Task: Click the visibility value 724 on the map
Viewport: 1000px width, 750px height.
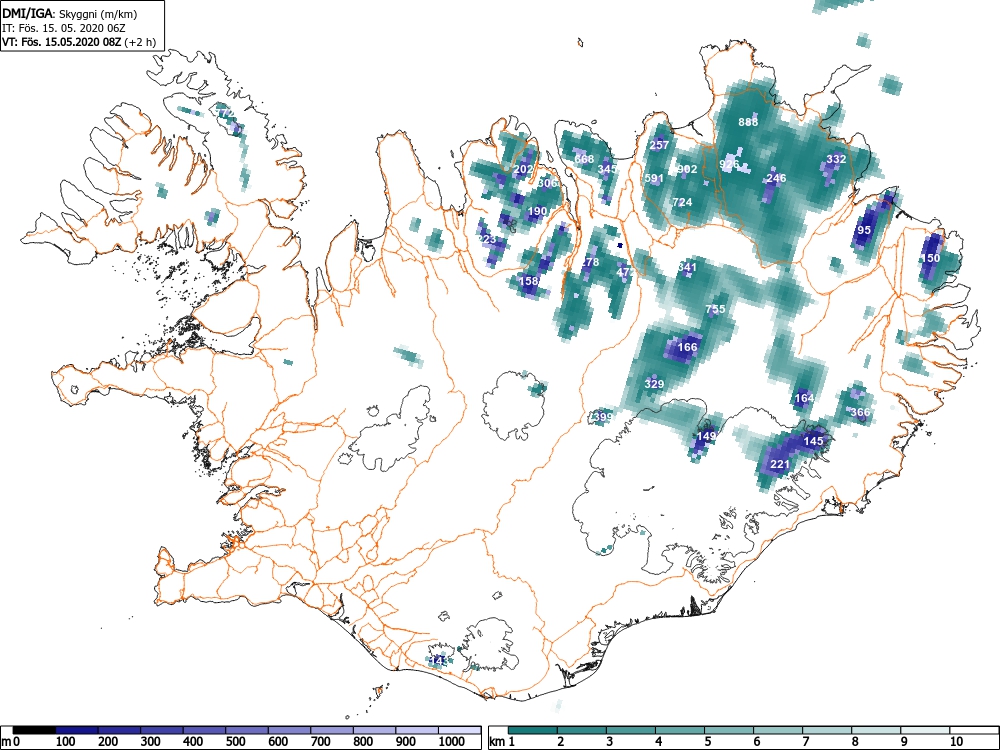Action: [682, 203]
